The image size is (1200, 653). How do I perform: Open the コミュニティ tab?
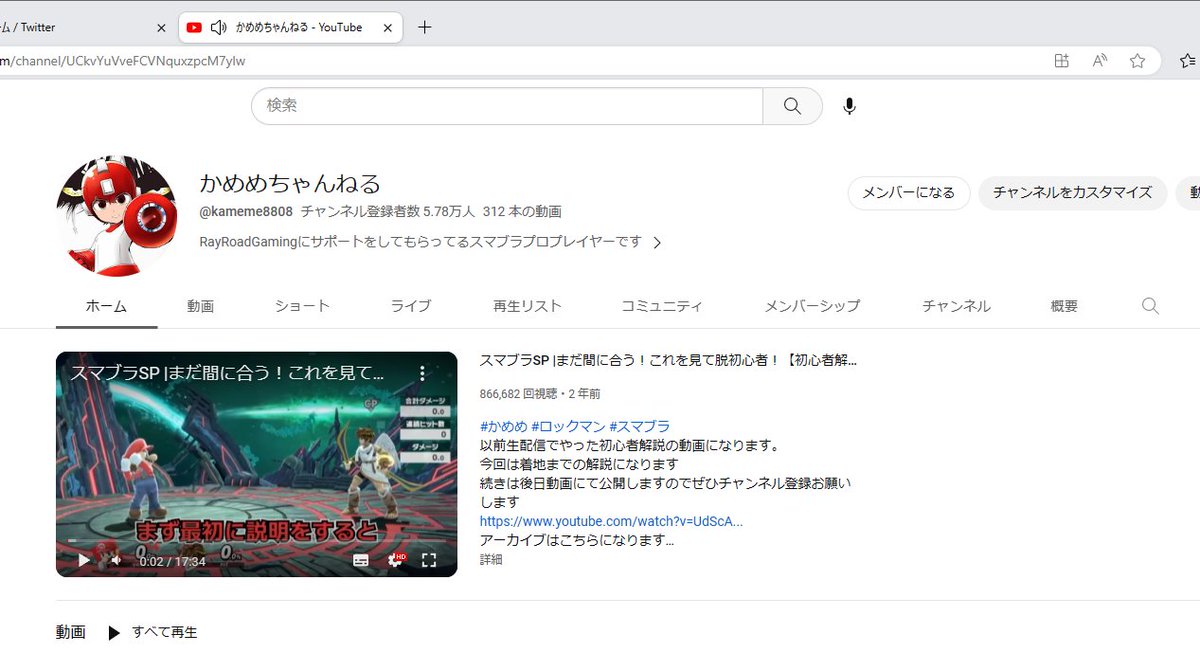(x=662, y=306)
